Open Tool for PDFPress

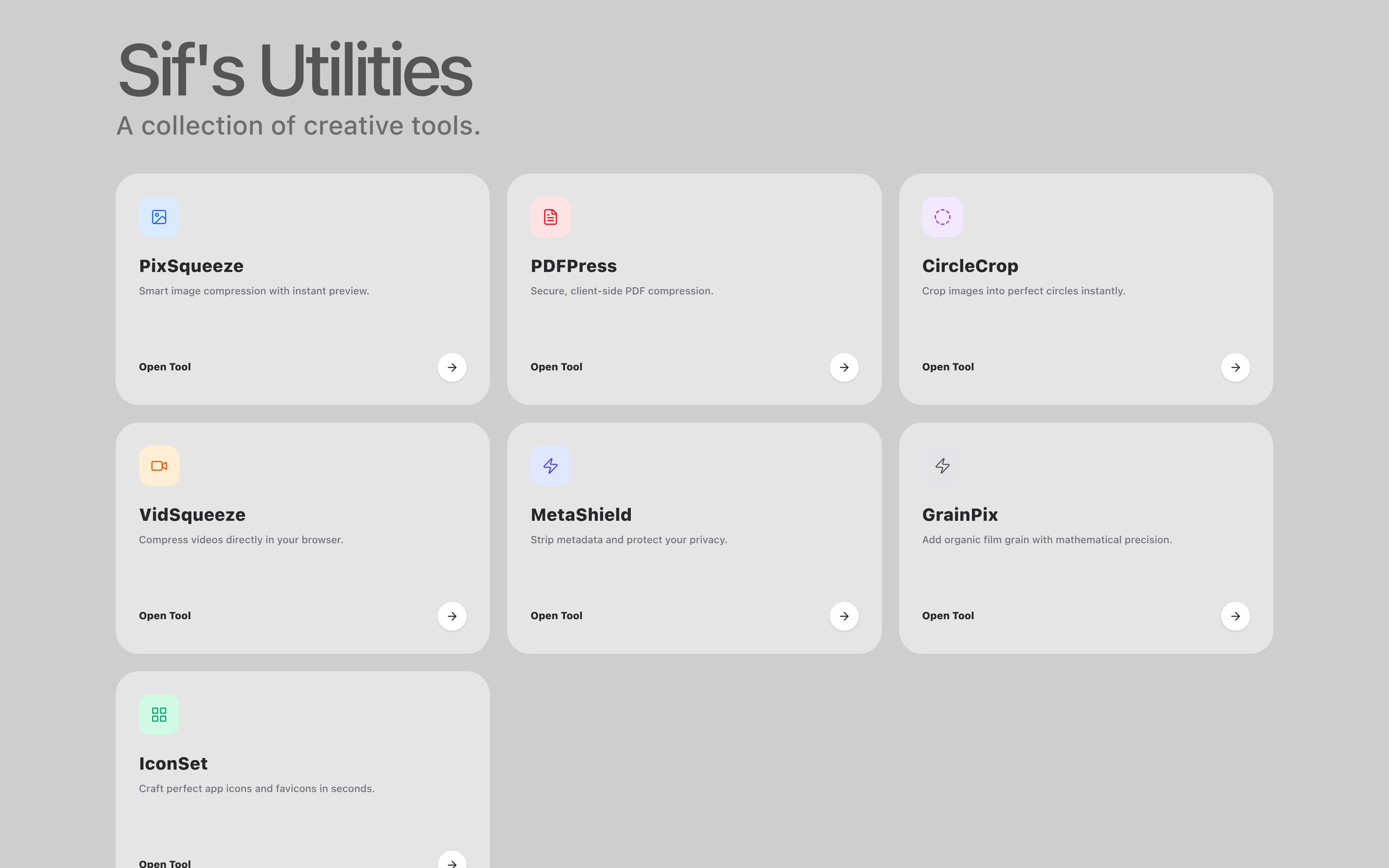(x=556, y=367)
